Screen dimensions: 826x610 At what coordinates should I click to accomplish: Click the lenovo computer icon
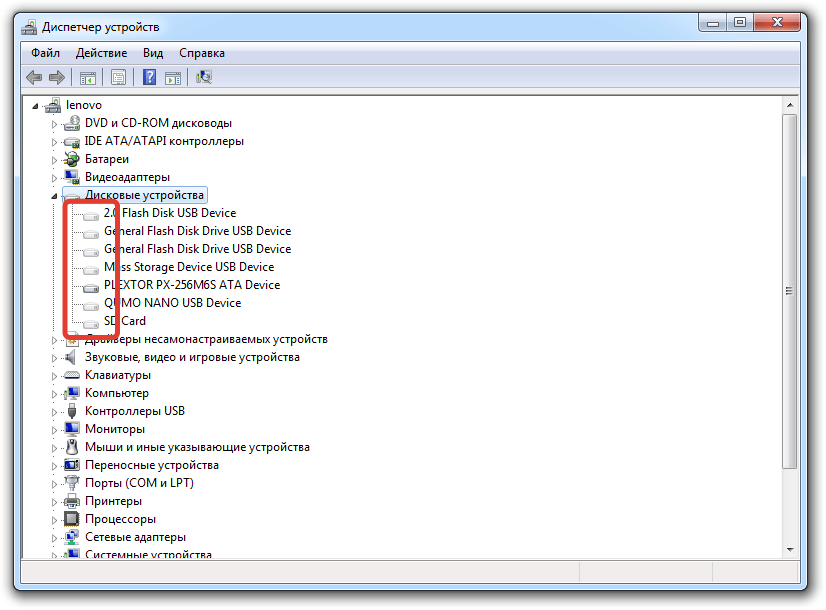coord(53,105)
